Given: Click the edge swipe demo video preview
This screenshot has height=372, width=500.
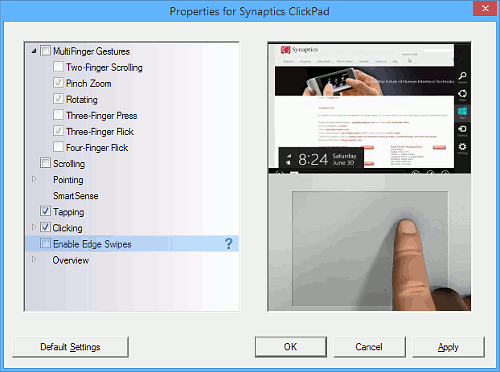Looking at the screenshot, I should tap(369, 107).
